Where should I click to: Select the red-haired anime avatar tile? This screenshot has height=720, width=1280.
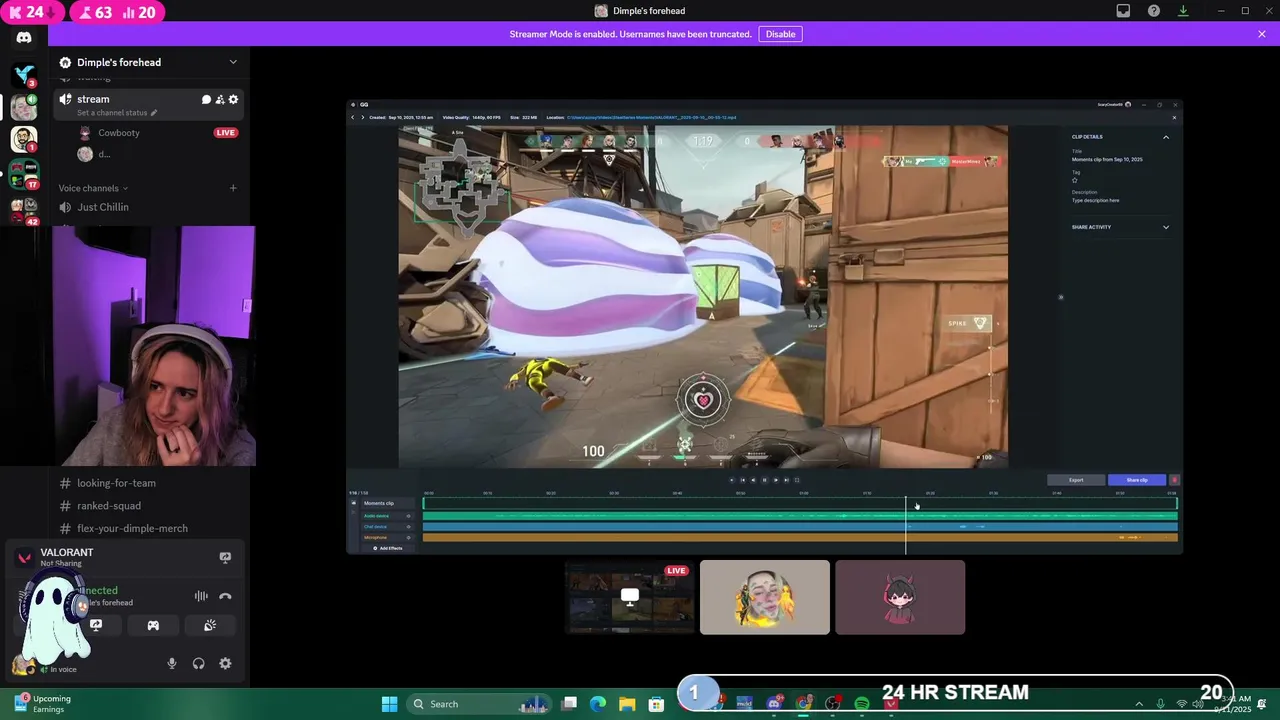[x=900, y=597]
